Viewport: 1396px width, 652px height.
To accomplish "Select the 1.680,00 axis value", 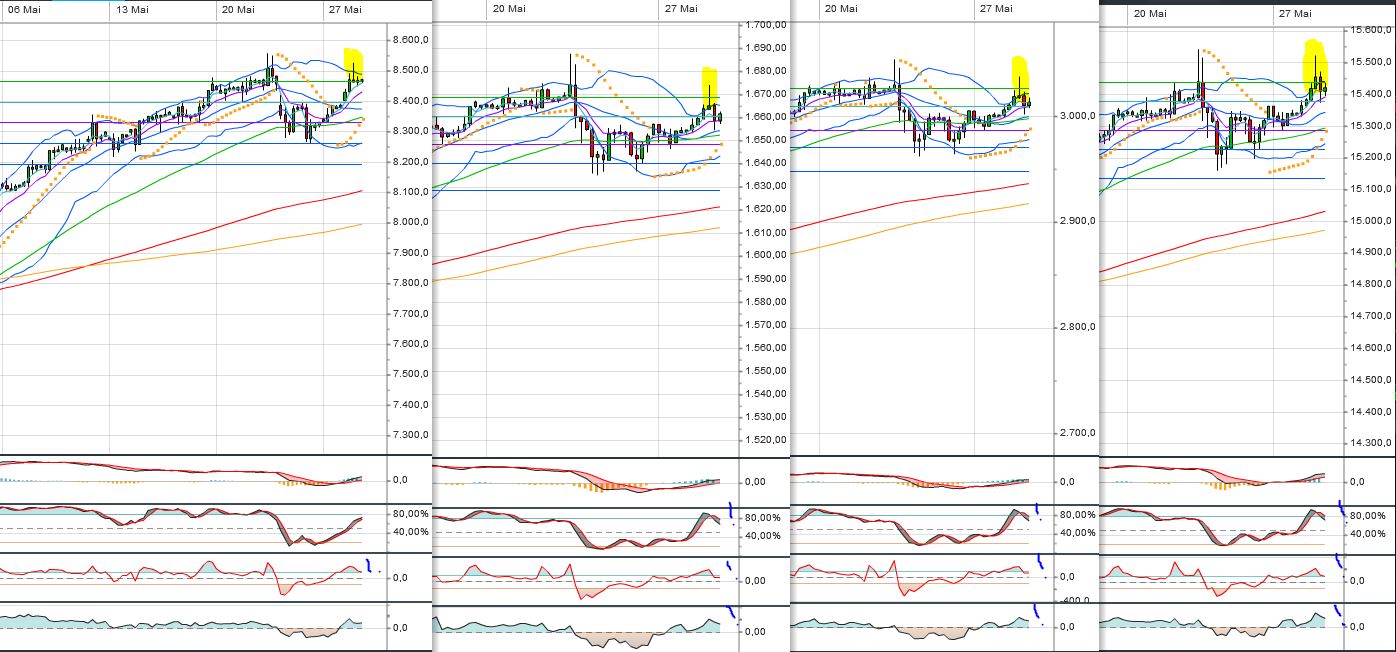I will click(766, 71).
